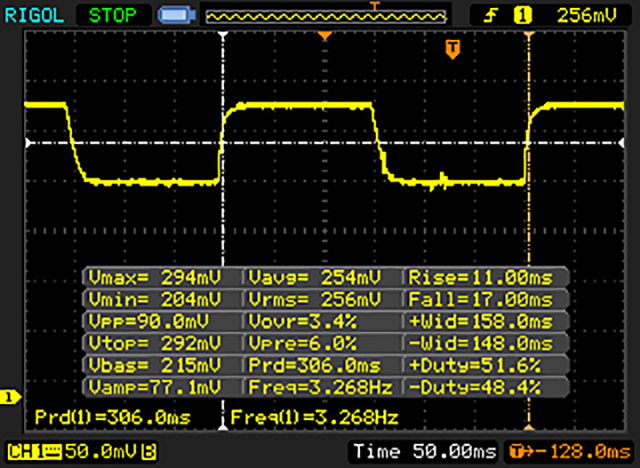Image resolution: width=640 pixels, height=468 pixels.
Task: Click the white vertical cursor top marker
Action: pos(222,35)
